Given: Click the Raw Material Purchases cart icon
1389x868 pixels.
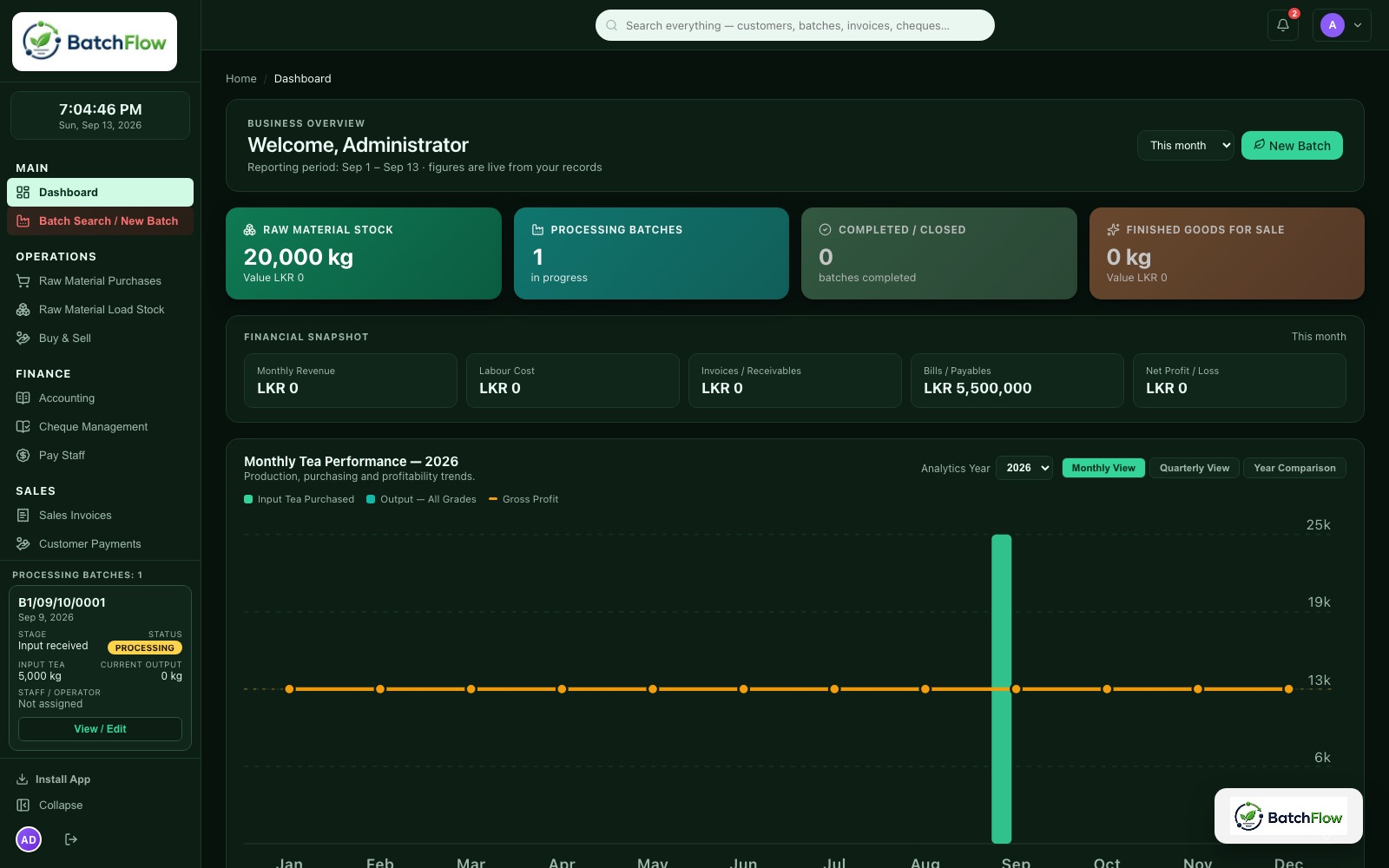Looking at the screenshot, I should [x=23, y=281].
